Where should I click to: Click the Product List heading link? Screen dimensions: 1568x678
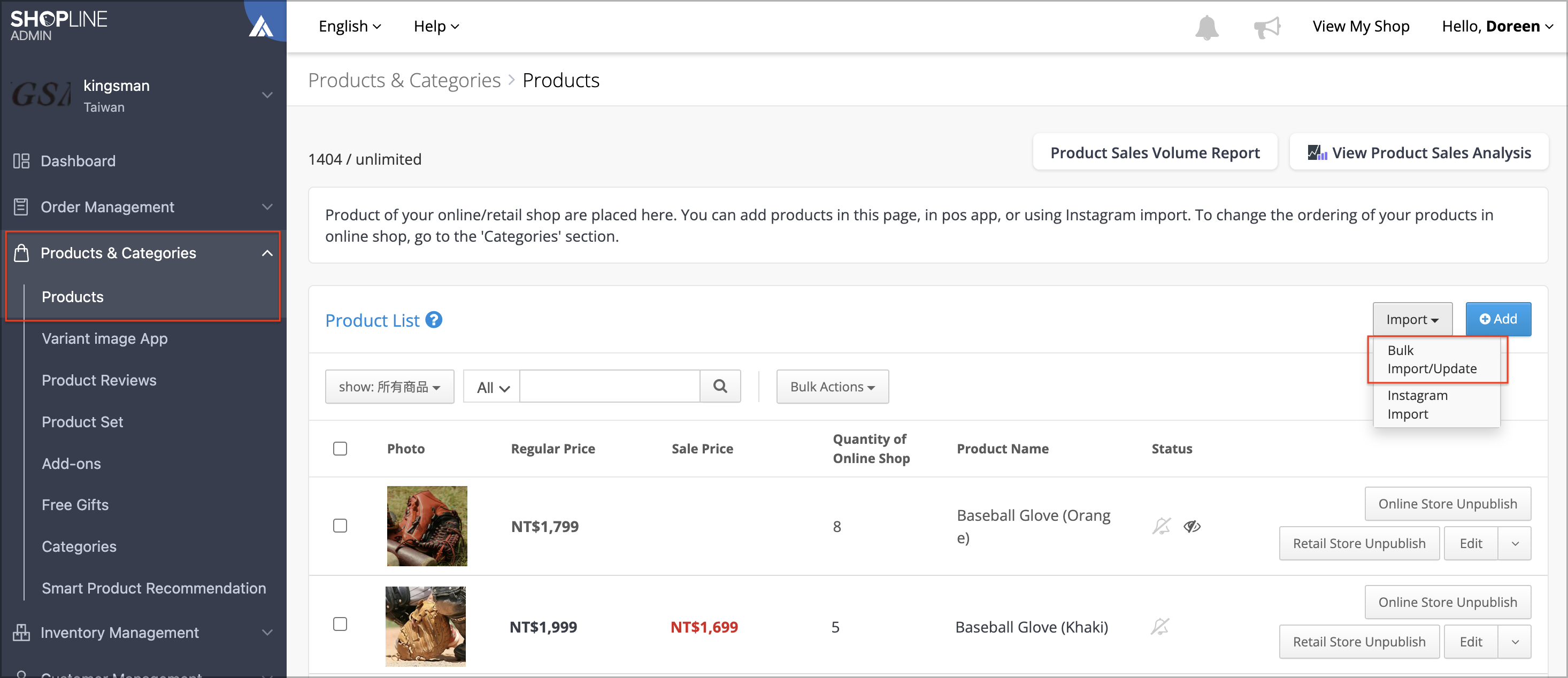point(372,320)
